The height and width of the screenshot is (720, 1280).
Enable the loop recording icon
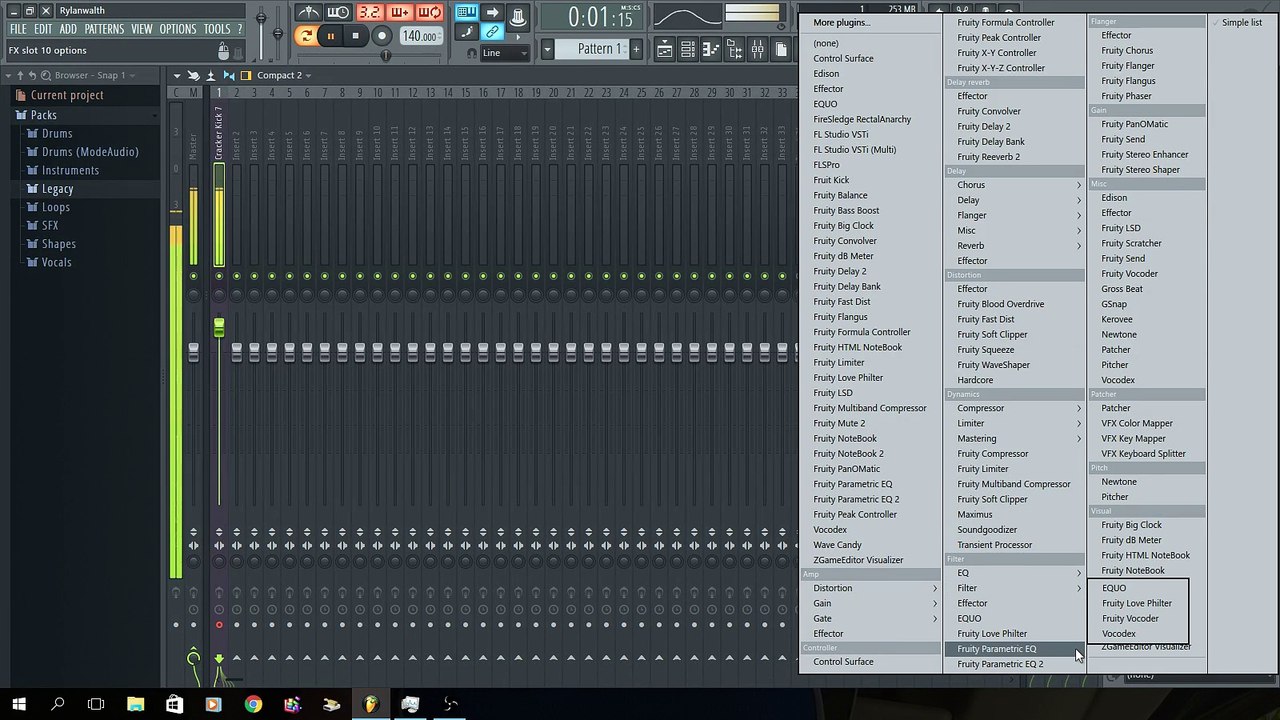point(430,13)
